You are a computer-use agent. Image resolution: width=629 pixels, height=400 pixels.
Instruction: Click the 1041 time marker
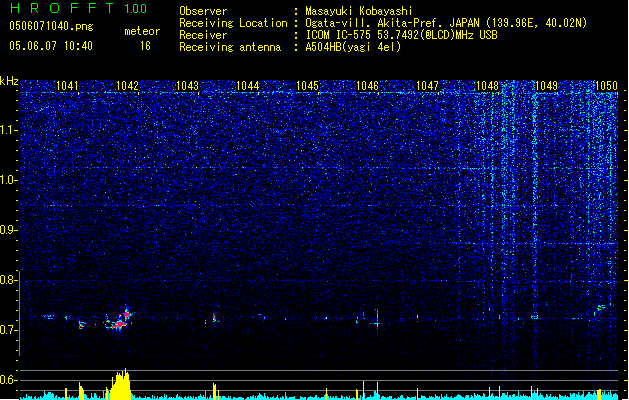coord(67,86)
